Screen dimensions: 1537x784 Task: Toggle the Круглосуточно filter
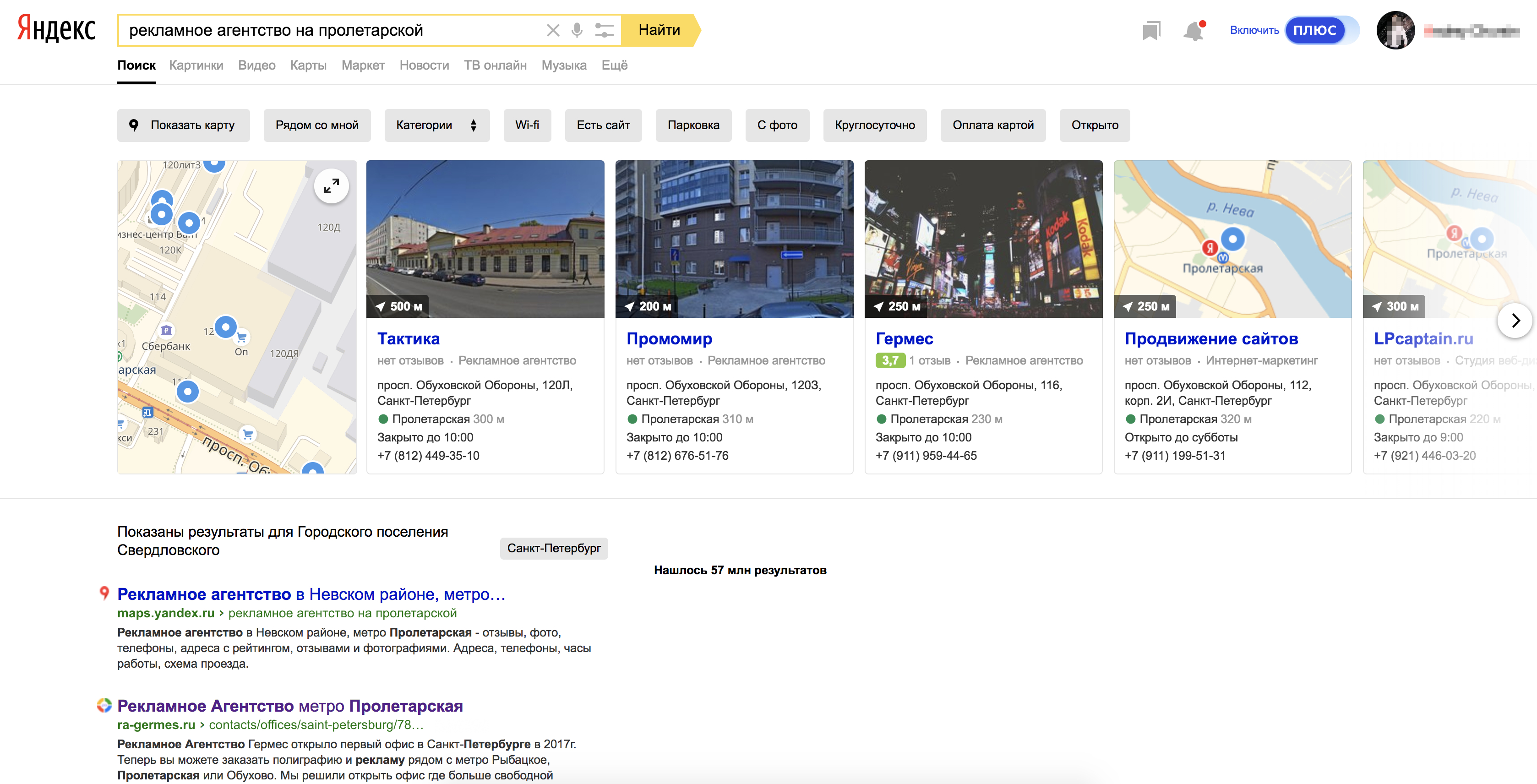point(875,125)
